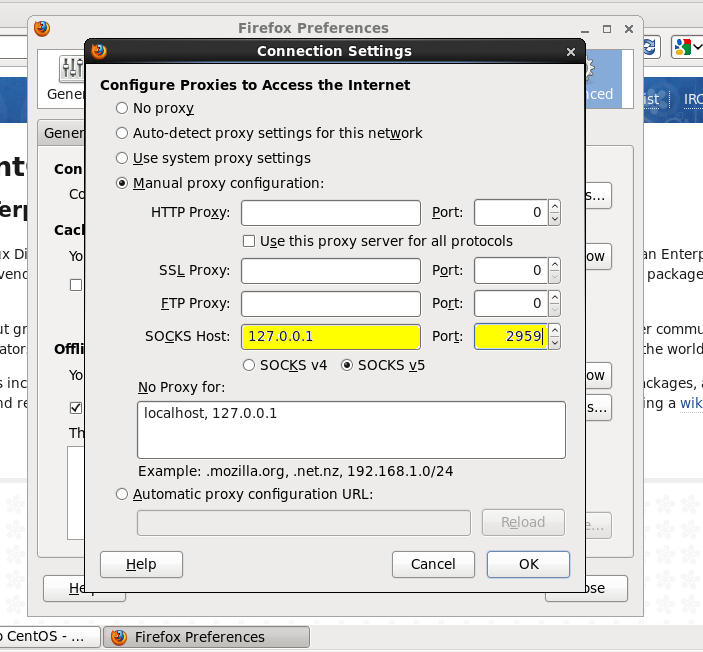Screen dimensions: 703x652
Task: Click the Firefox icon in the taskbar entry
Action: [119, 637]
